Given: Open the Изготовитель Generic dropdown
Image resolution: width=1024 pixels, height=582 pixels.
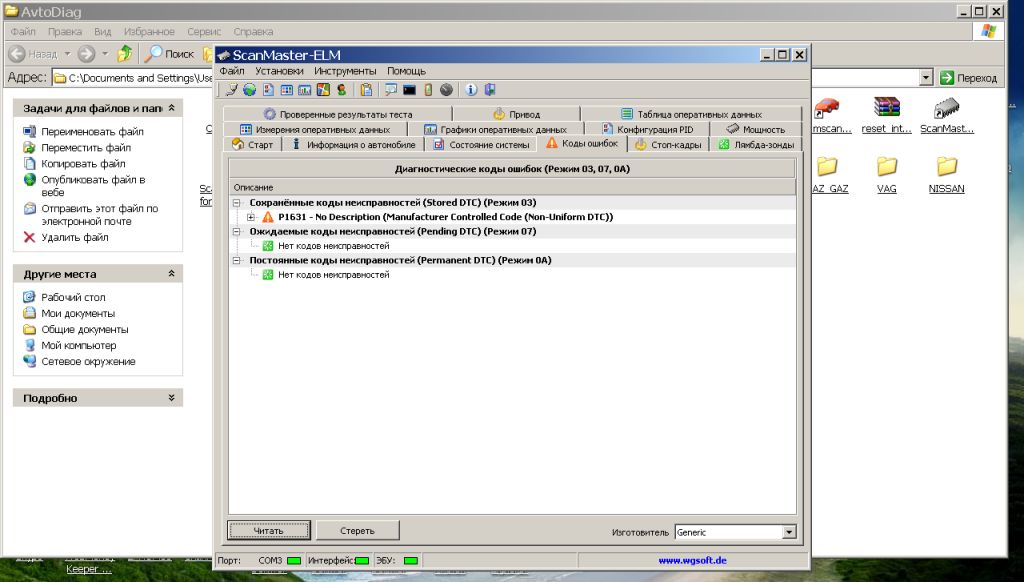Looking at the screenshot, I should [789, 532].
